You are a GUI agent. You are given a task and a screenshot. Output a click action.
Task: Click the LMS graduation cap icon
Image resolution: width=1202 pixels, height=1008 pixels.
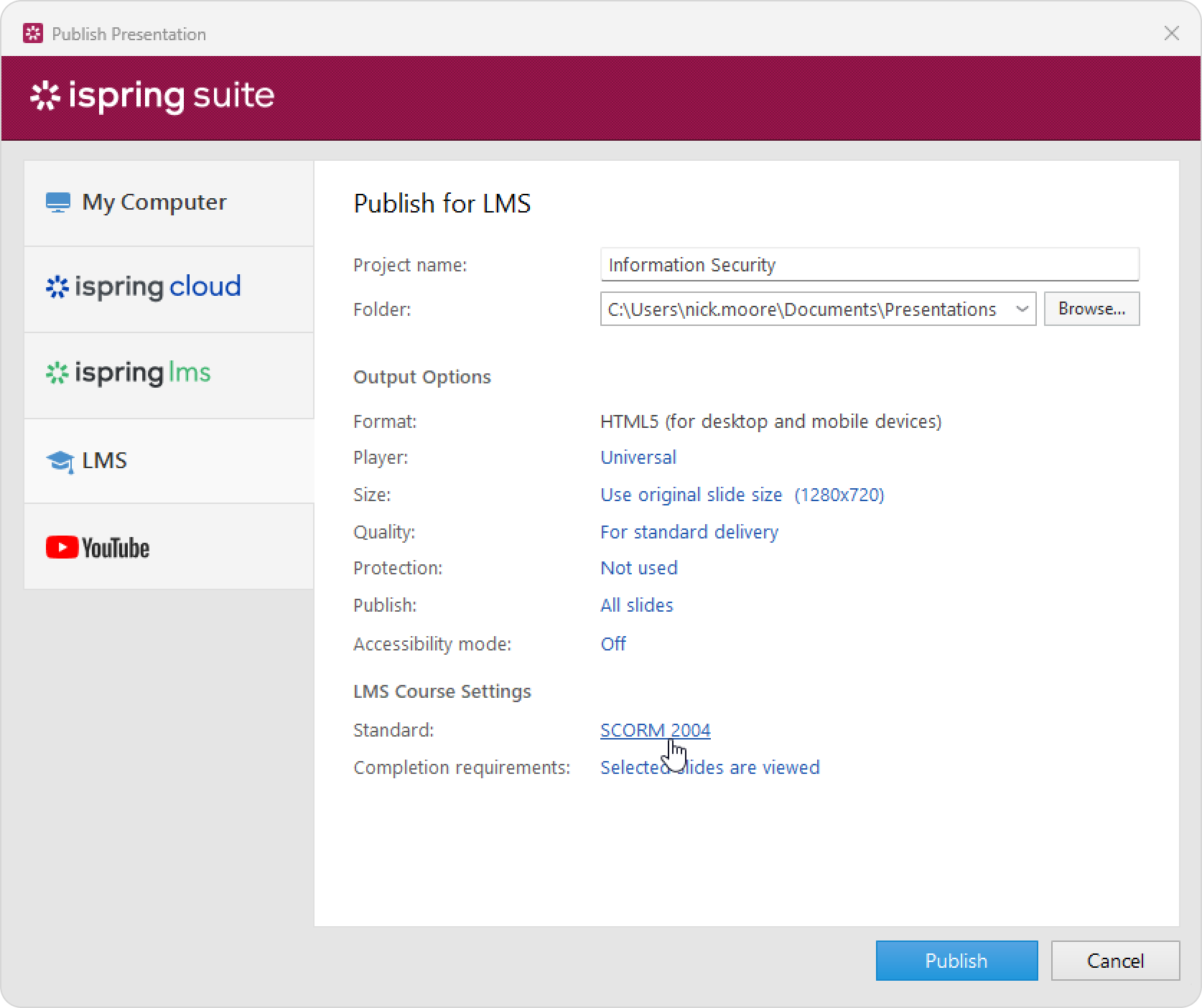click(x=60, y=461)
